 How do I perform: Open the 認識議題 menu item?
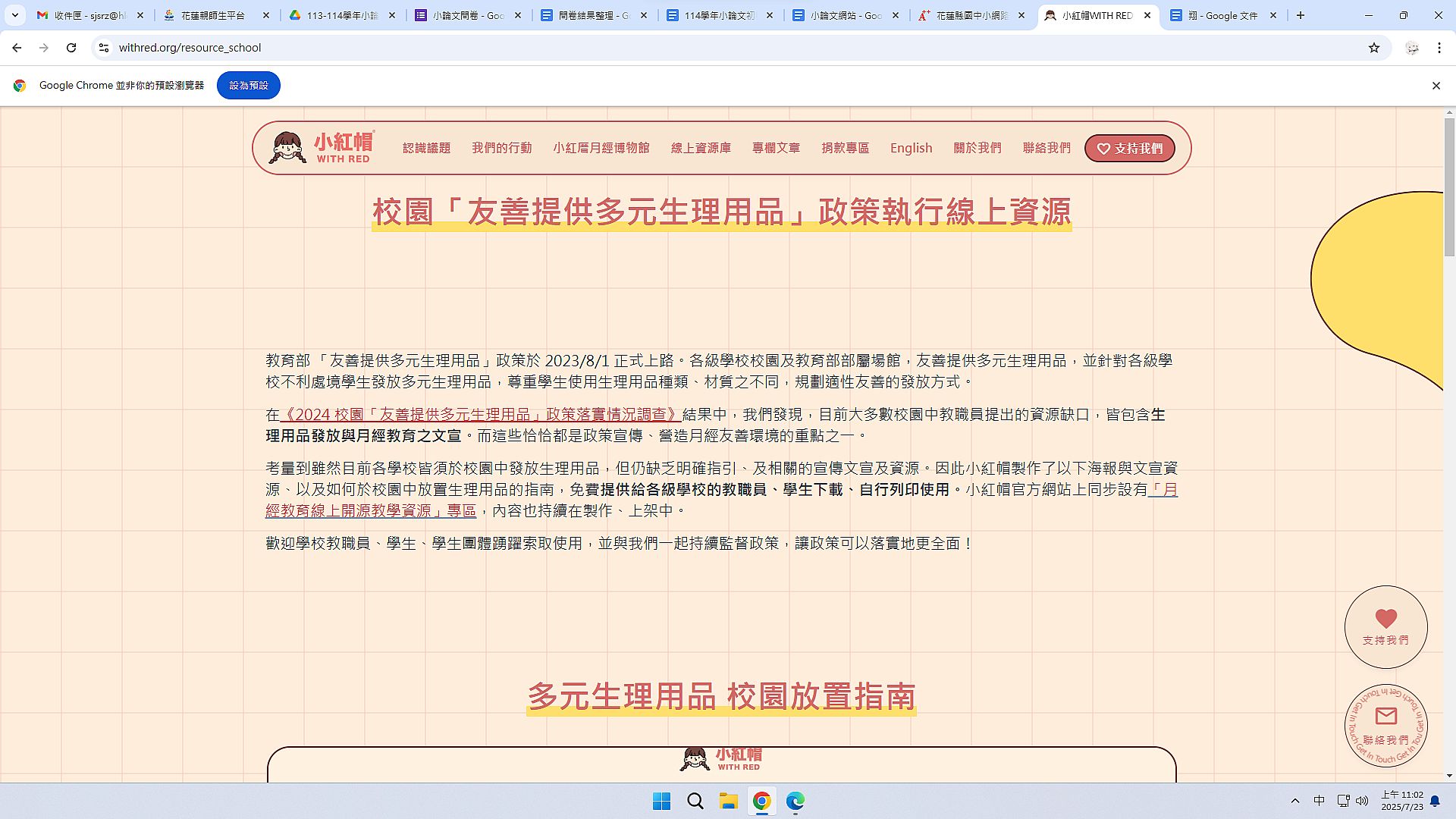tap(426, 148)
